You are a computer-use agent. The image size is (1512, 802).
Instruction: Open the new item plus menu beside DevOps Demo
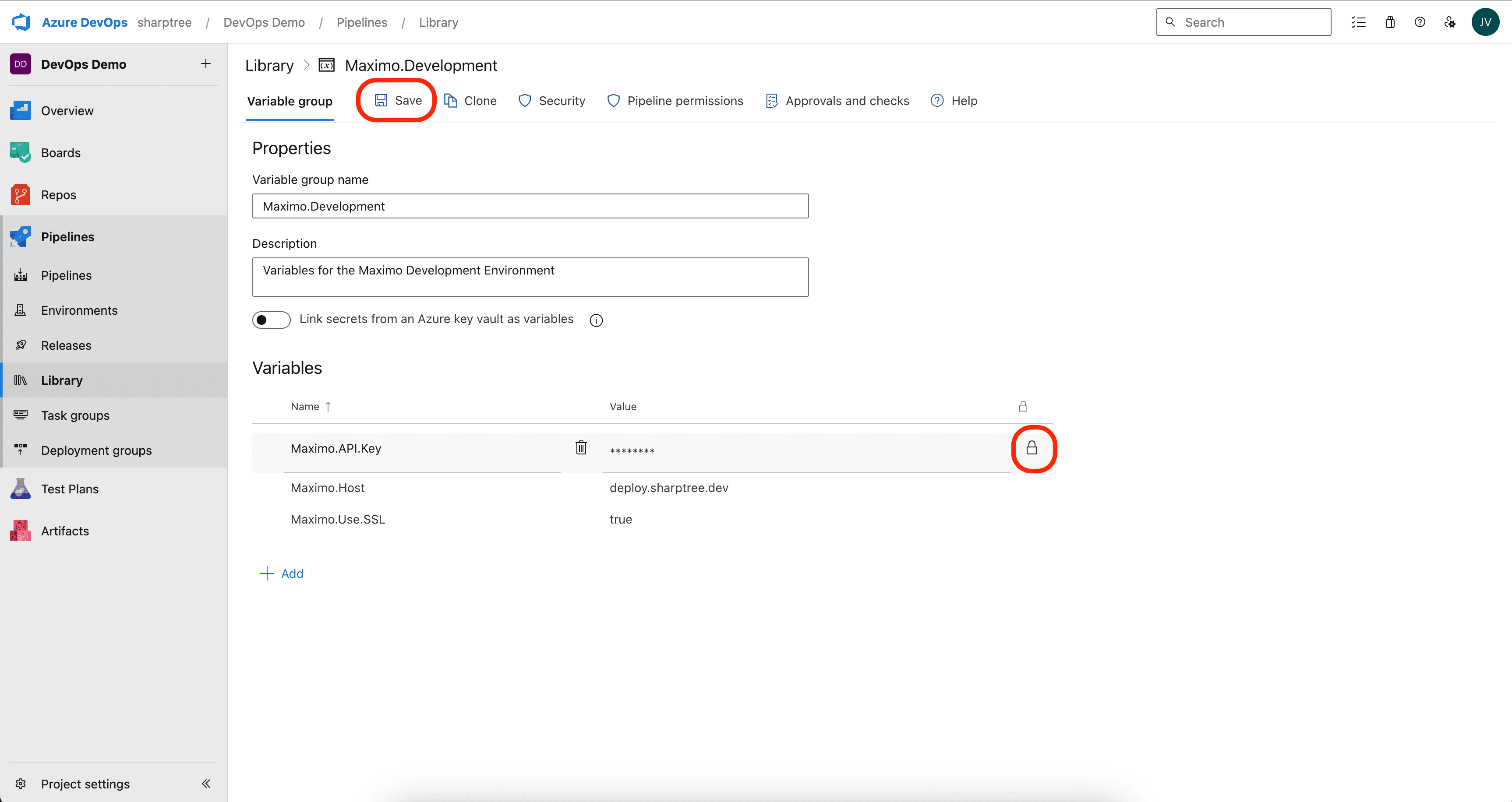[205, 64]
